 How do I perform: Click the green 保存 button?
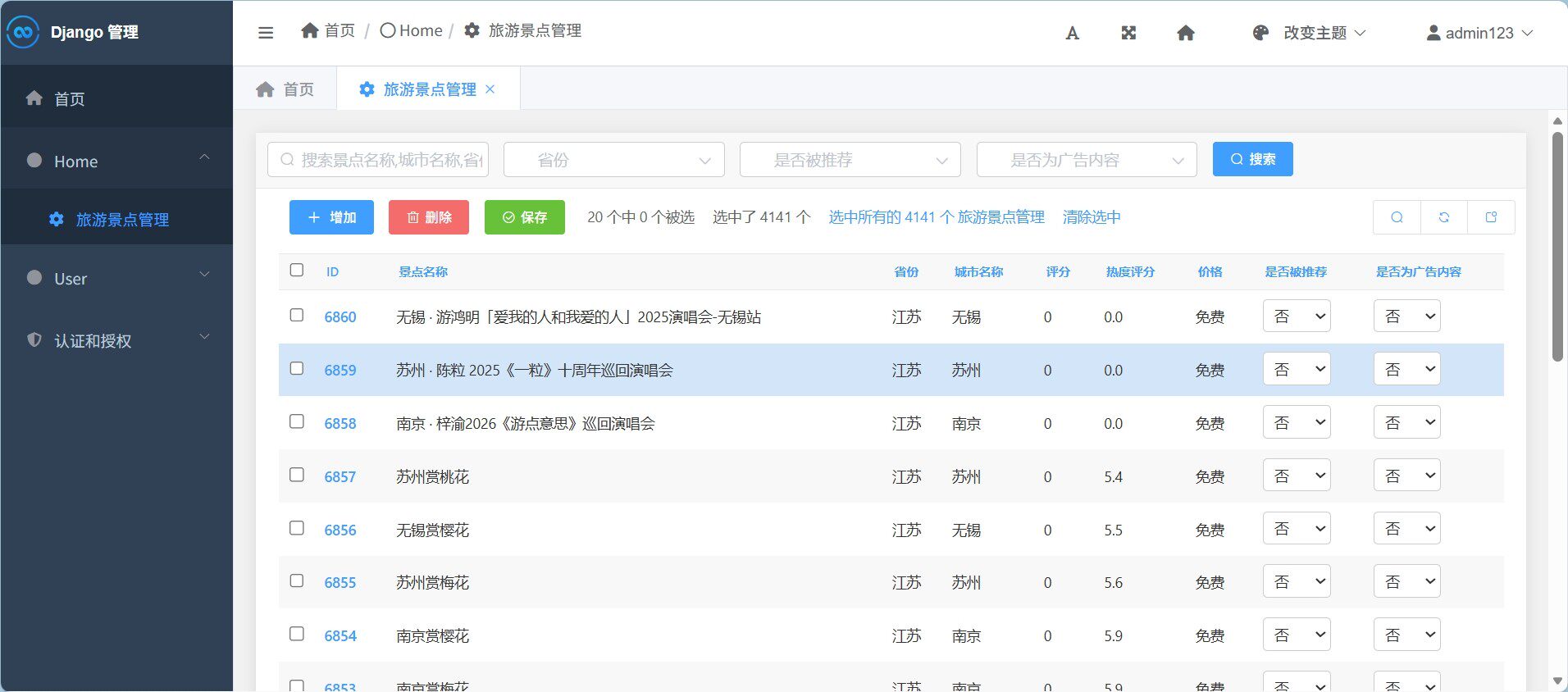pyautogui.click(x=525, y=217)
